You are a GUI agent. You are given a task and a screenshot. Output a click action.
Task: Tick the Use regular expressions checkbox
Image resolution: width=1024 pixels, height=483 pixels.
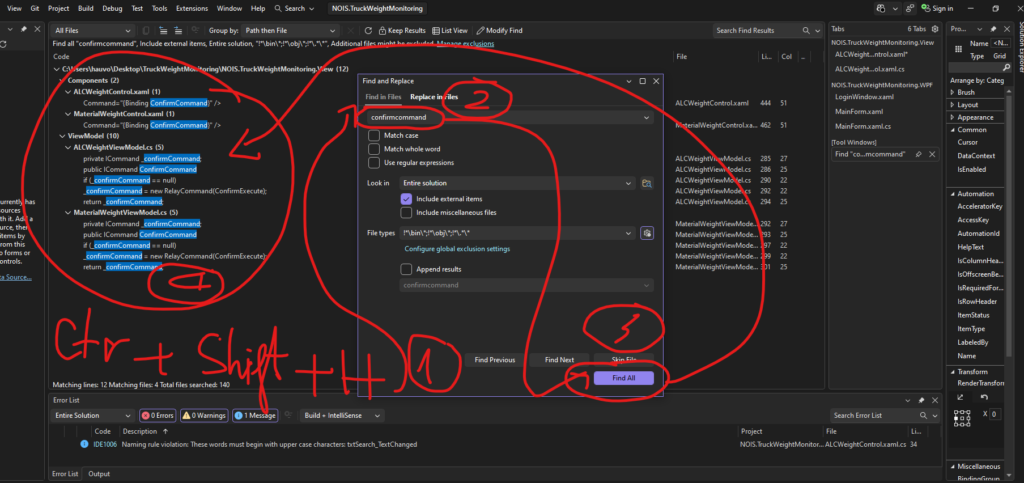coord(374,162)
